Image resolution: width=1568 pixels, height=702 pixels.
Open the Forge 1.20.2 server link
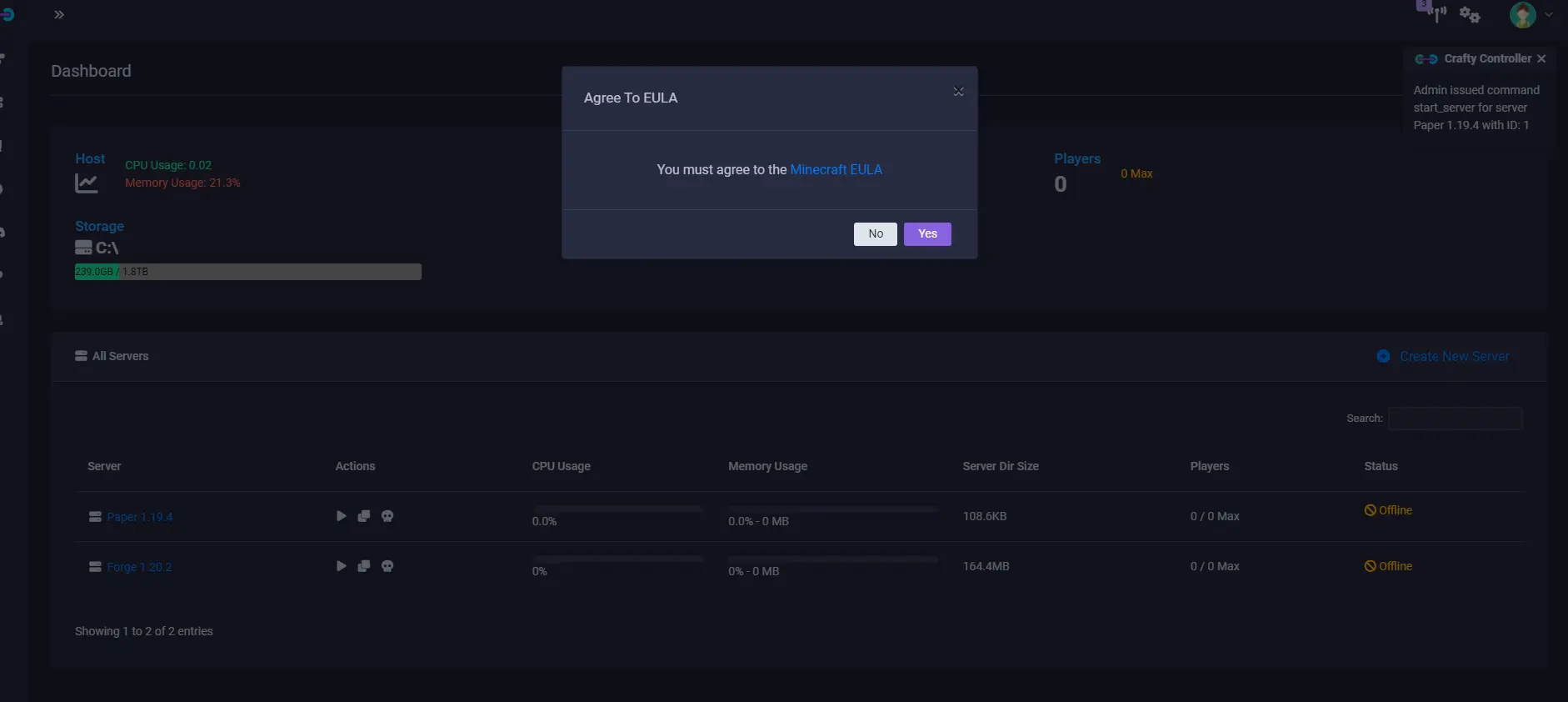pos(139,567)
